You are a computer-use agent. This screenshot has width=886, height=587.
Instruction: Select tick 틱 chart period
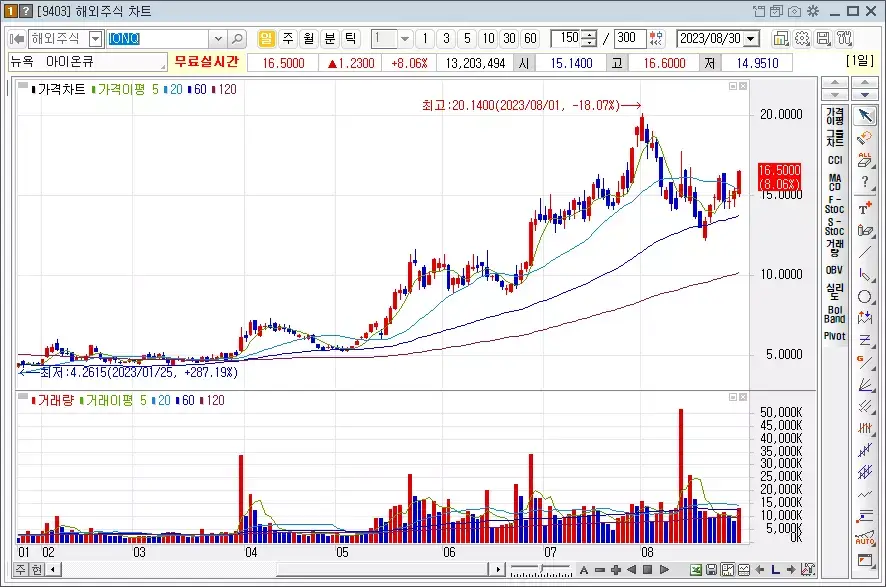tap(350, 38)
